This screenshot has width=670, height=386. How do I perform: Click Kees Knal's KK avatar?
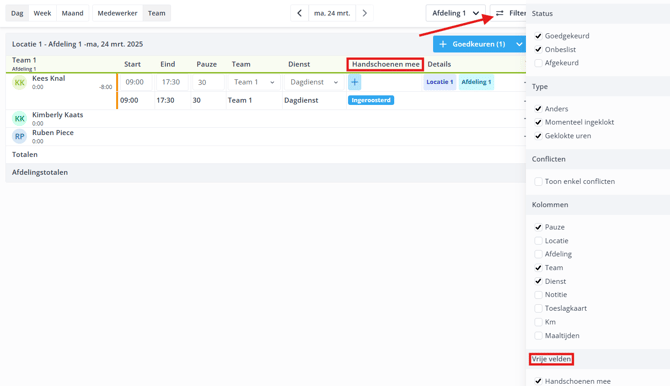pyautogui.click(x=19, y=83)
